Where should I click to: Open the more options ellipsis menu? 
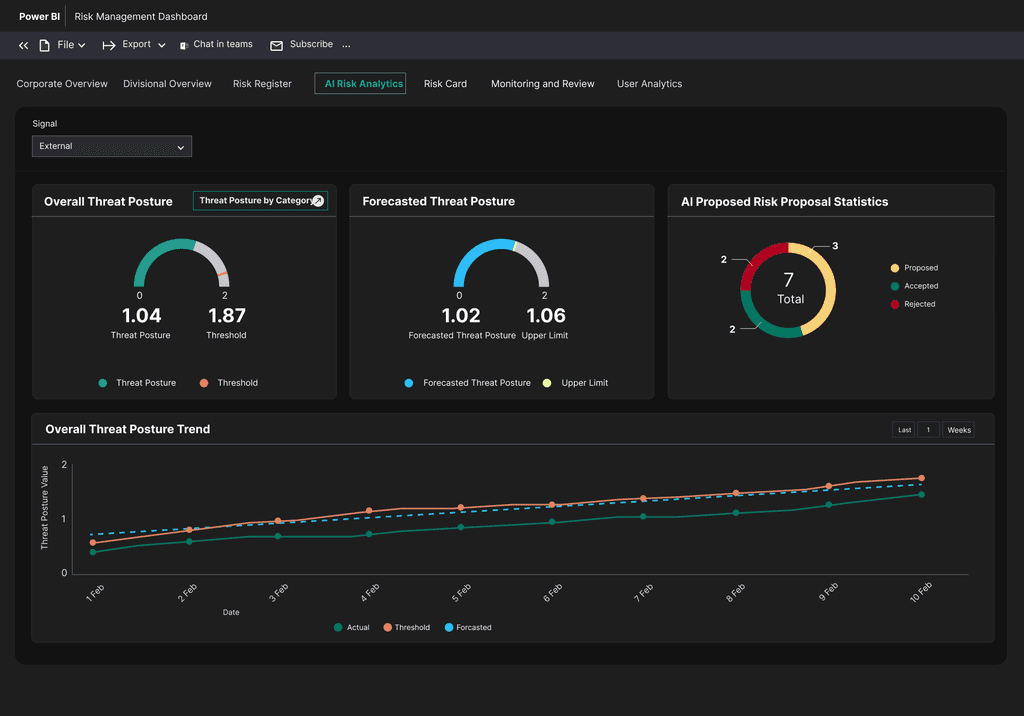(346, 45)
